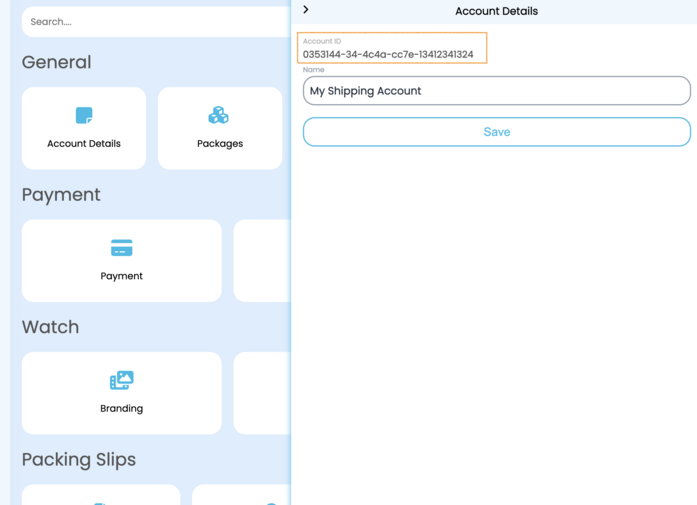Image resolution: width=697 pixels, height=505 pixels.
Task: Click the Watch section heading
Action: point(50,327)
